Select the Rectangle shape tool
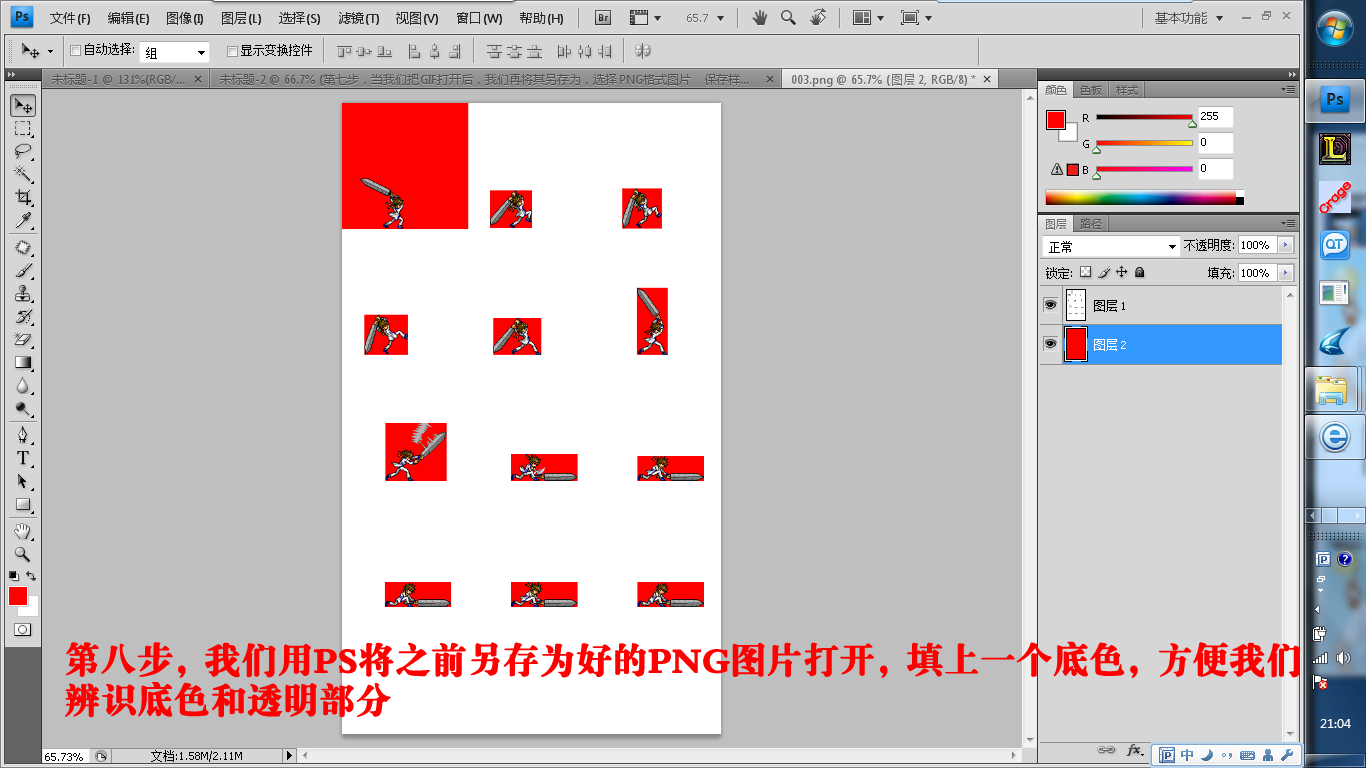The image size is (1366, 768). click(22, 505)
